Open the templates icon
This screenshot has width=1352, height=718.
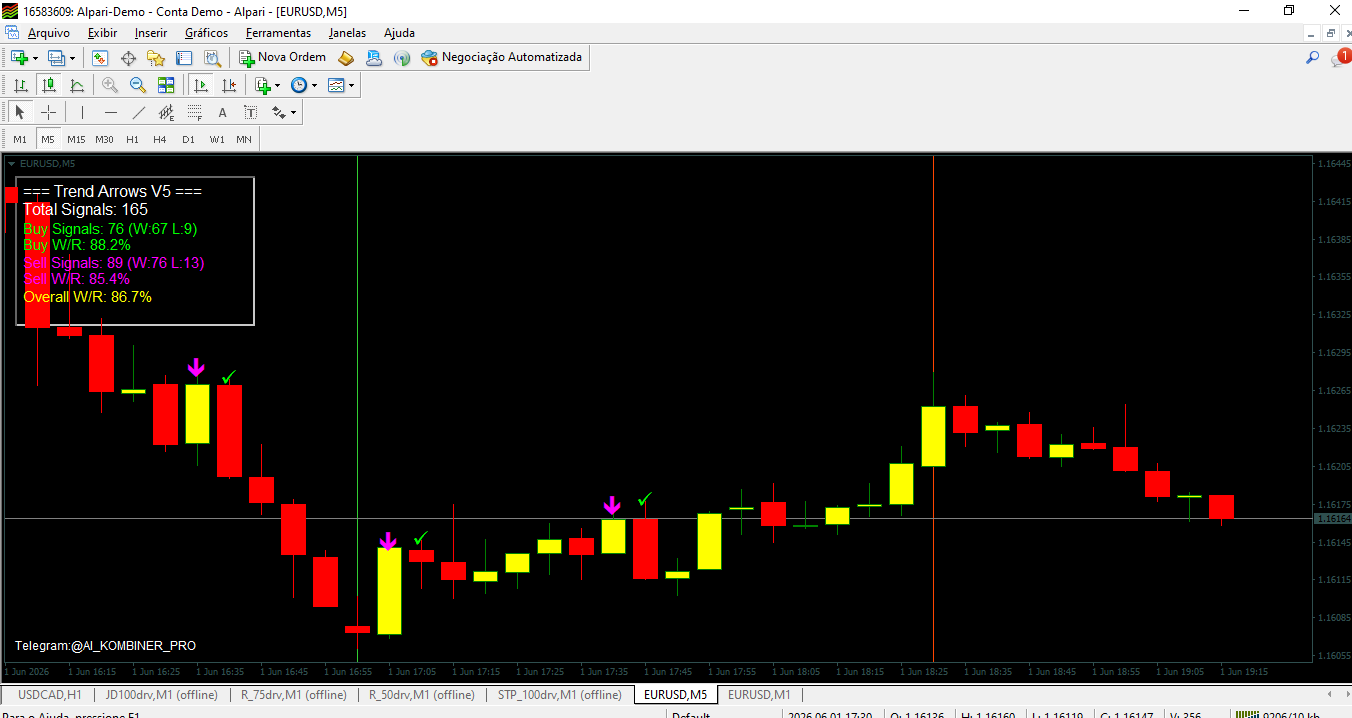pos(336,85)
